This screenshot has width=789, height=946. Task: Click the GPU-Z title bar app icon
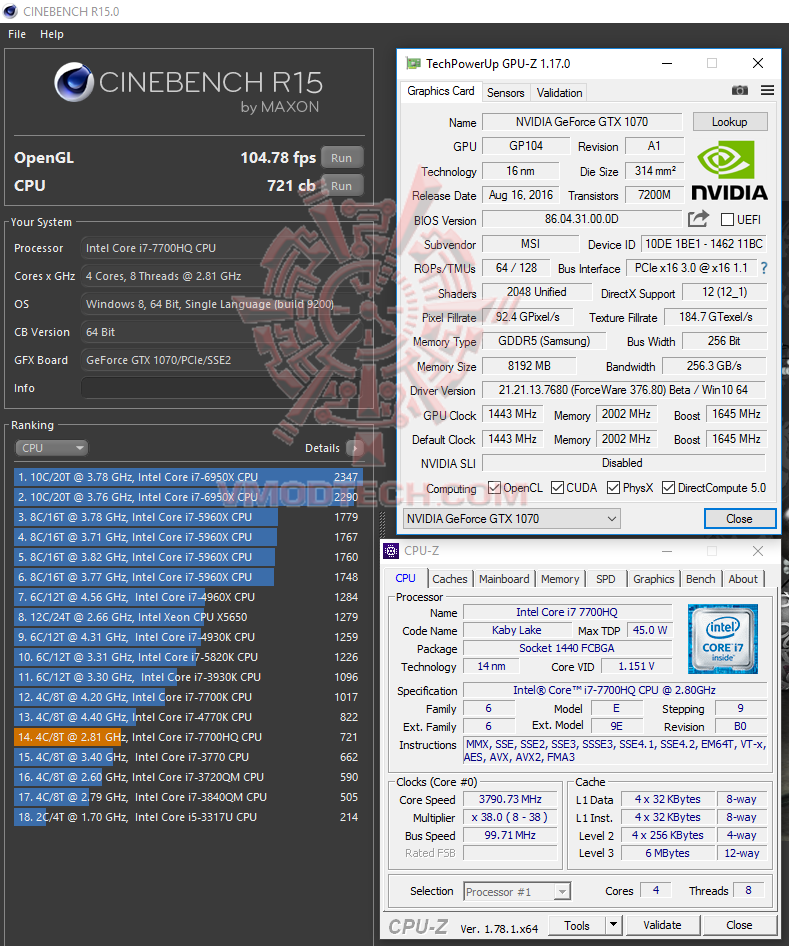[413, 63]
